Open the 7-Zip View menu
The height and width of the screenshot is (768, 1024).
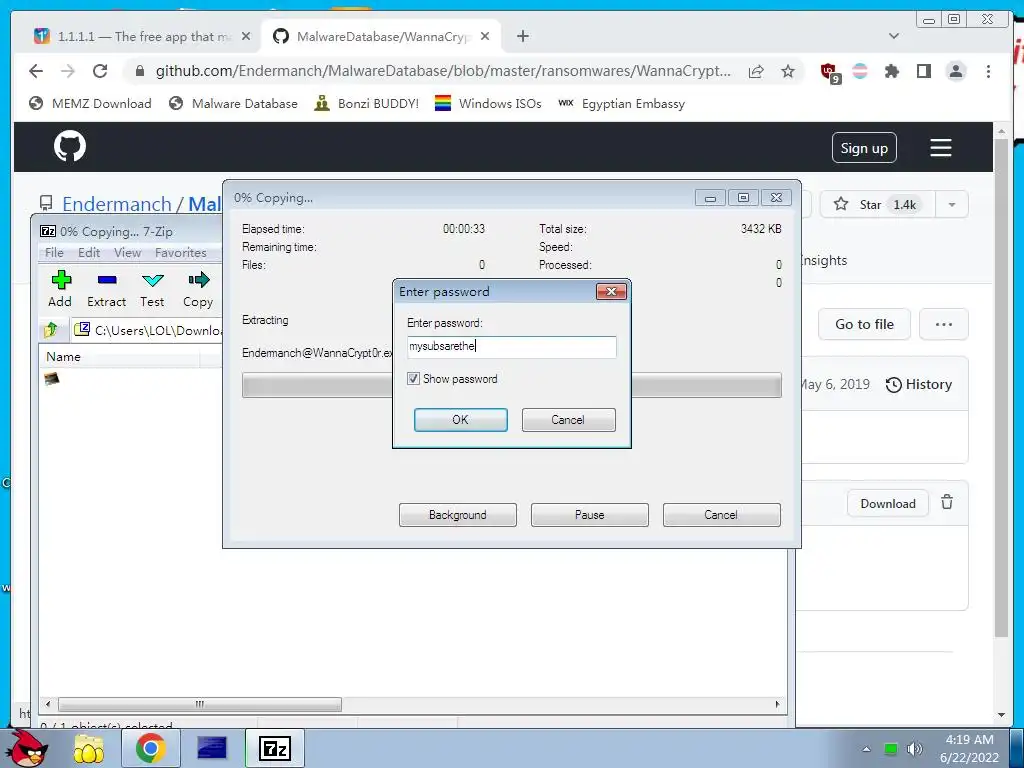pos(127,253)
